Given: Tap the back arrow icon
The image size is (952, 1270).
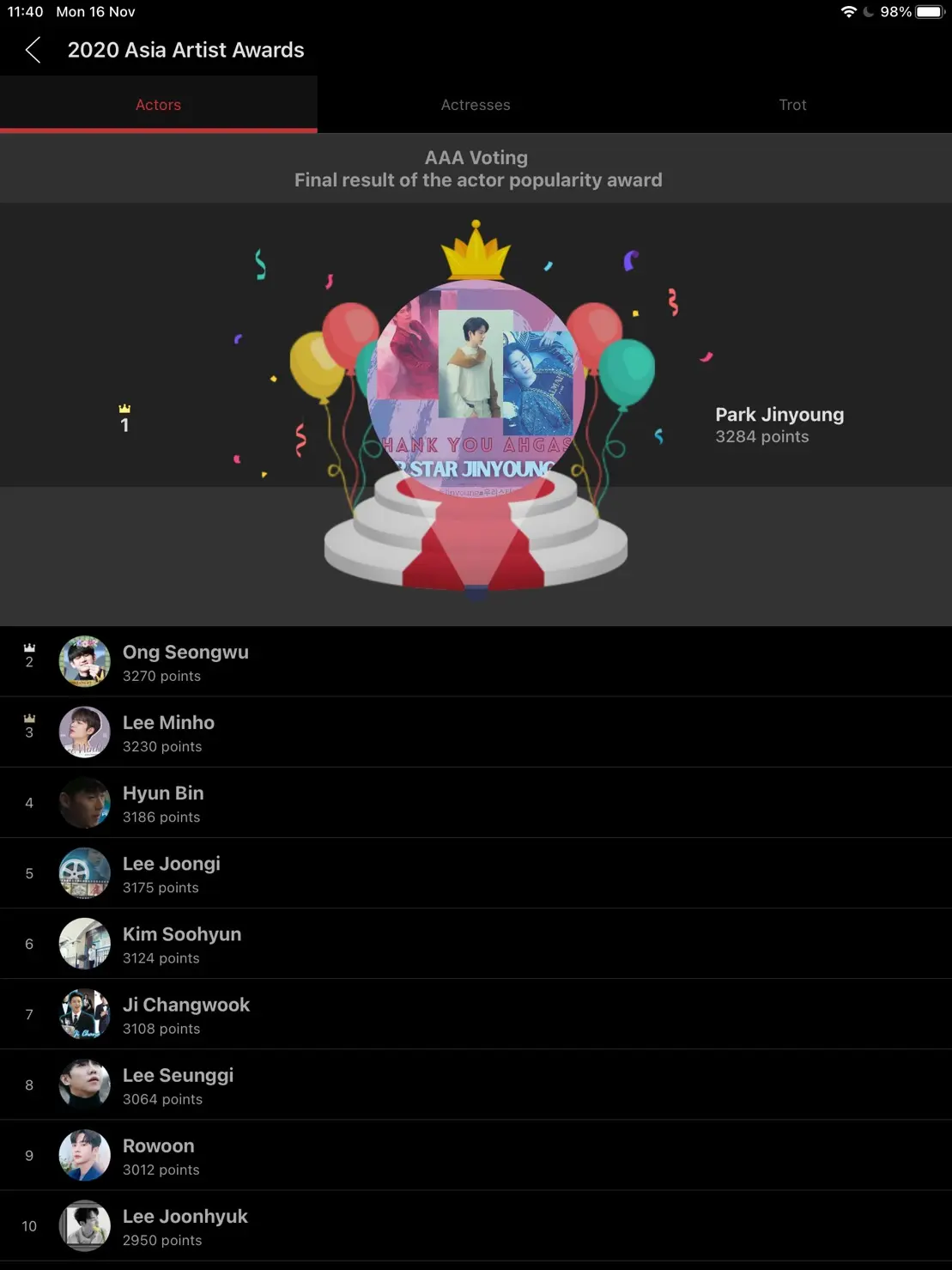Looking at the screenshot, I should [33, 50].
